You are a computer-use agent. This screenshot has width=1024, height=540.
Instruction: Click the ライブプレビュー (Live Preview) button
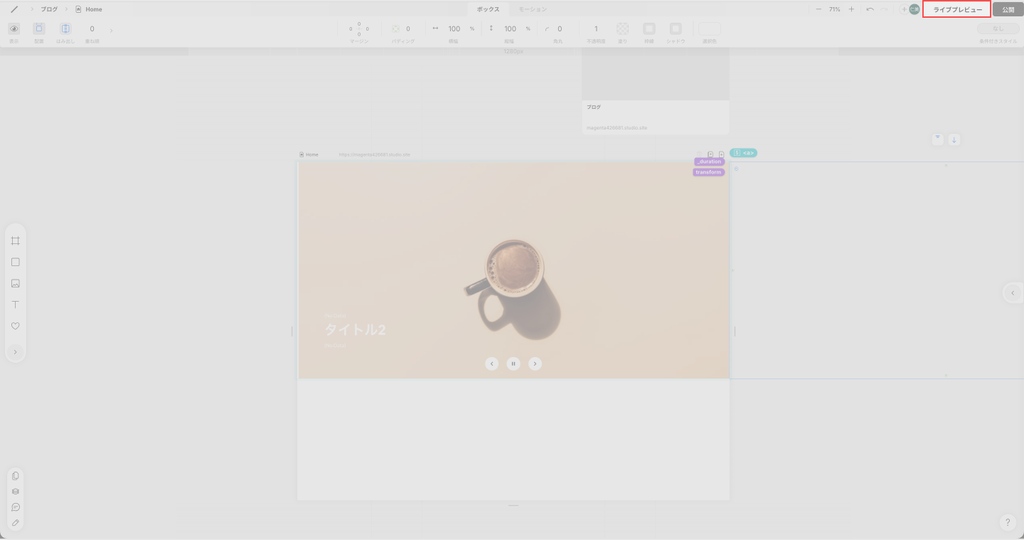coord(957,9)
